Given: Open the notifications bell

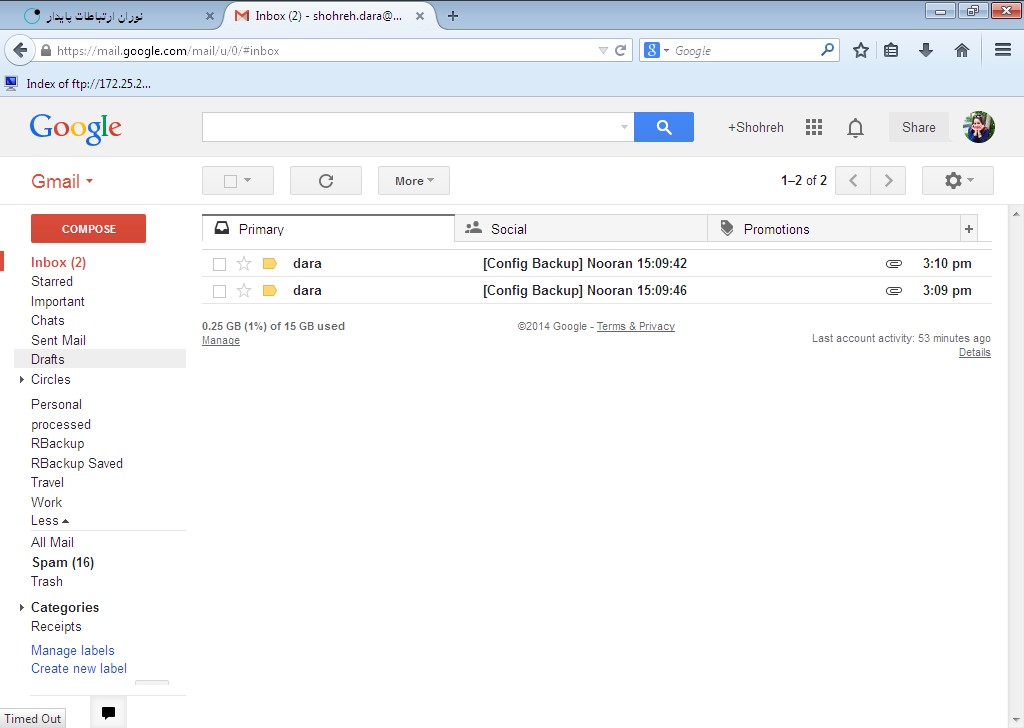Looking at the screenshot, I should point(855,127).
